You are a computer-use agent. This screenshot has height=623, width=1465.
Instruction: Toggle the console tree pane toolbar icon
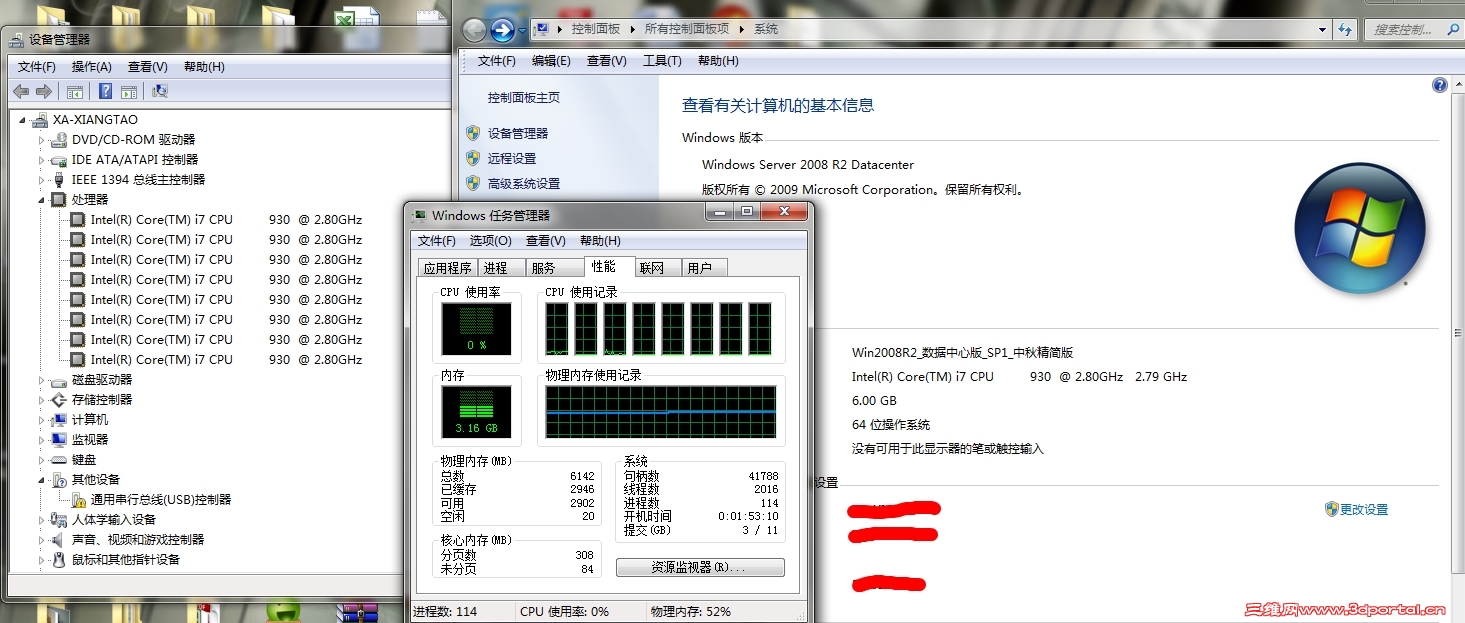pos(75,92)
